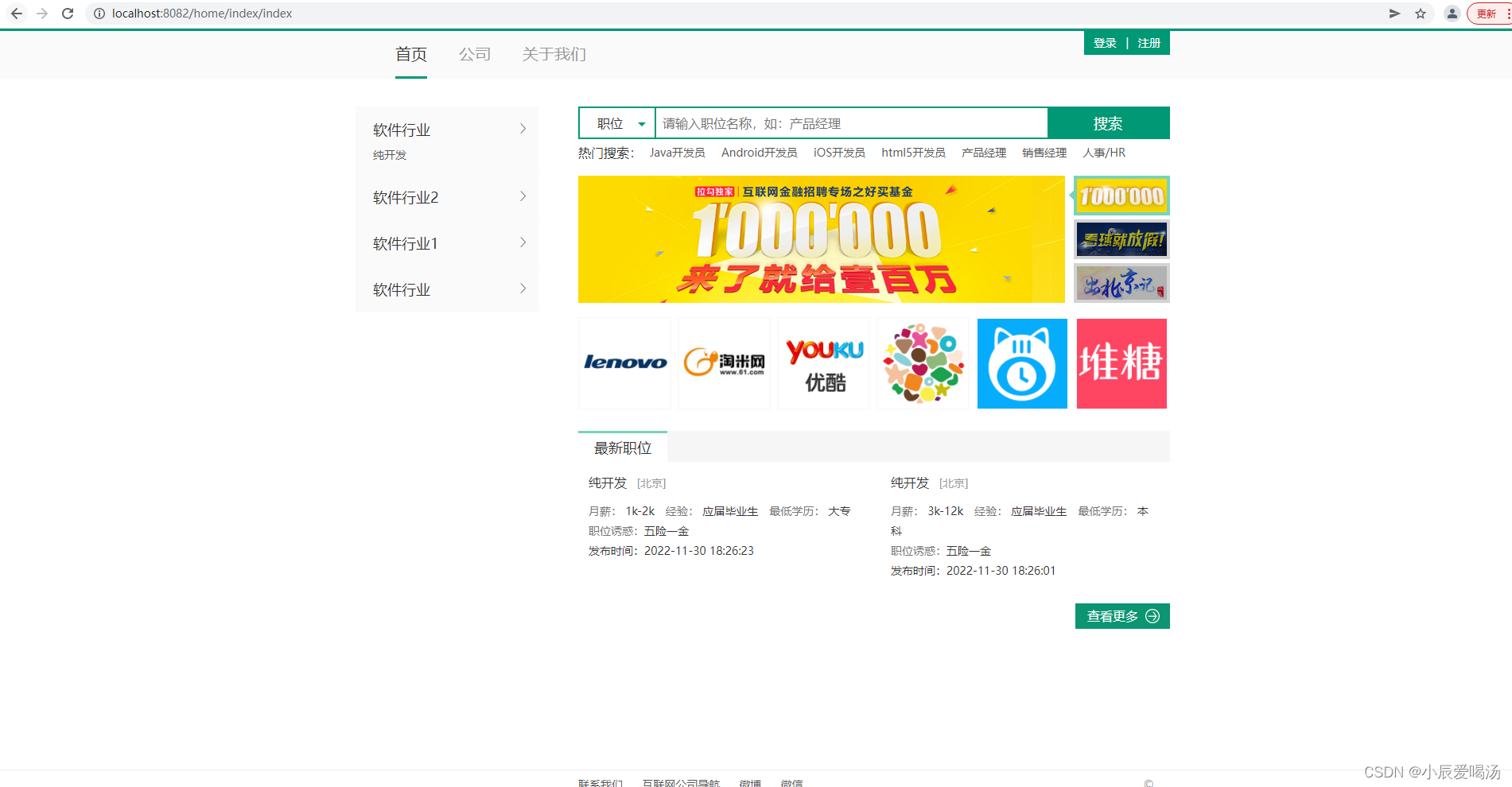The image size is (1512, 787).
Task: Click the 2022-11-30 18:26:01 publish time
Action: [1001, 571]
